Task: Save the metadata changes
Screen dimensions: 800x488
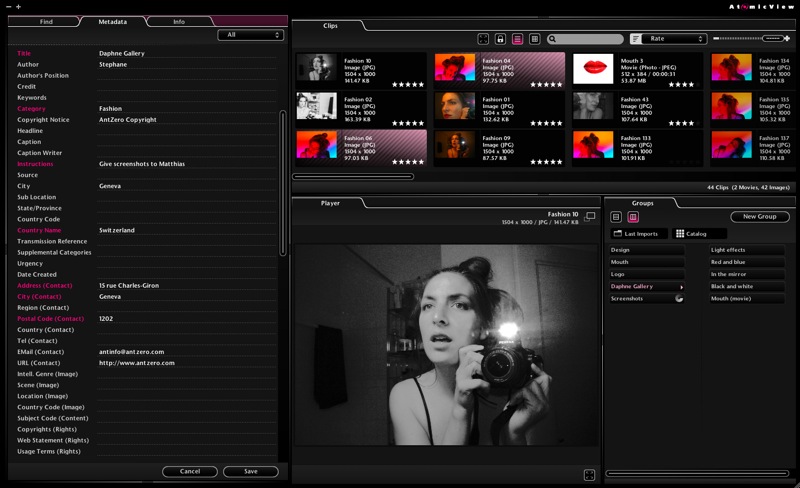Action: tap(251, 472)
